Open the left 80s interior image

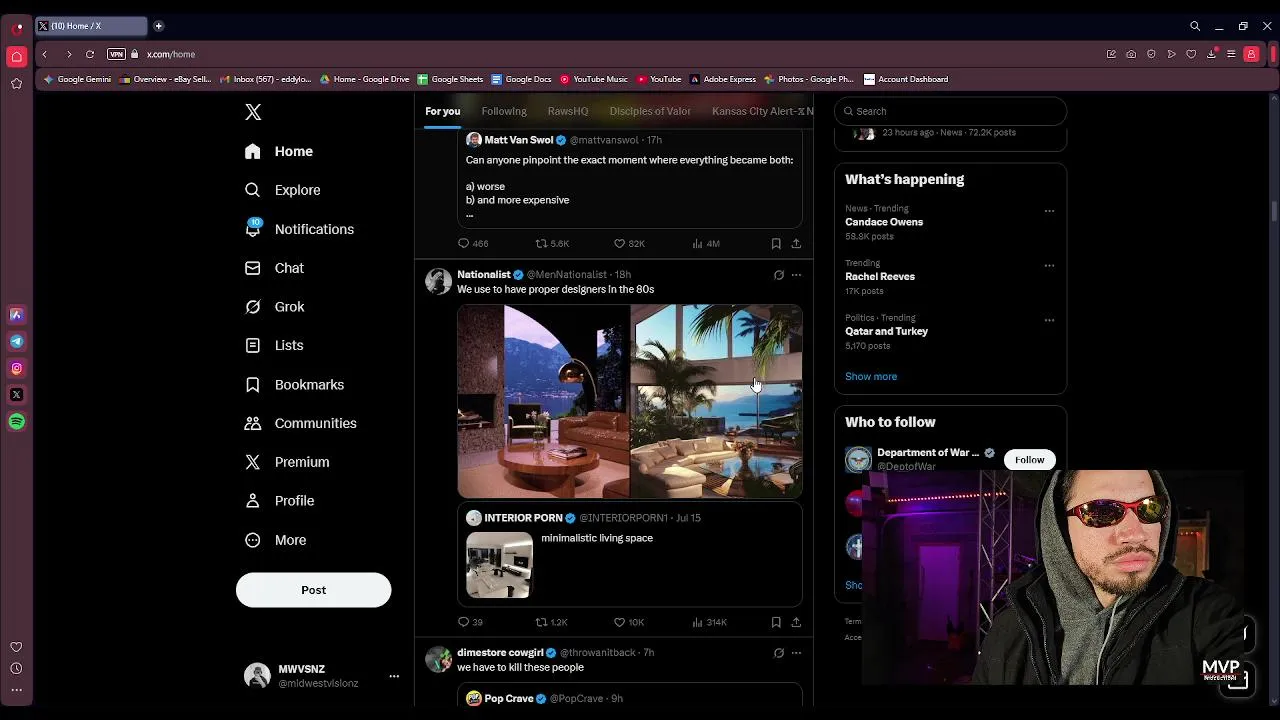tap(543, 401)
